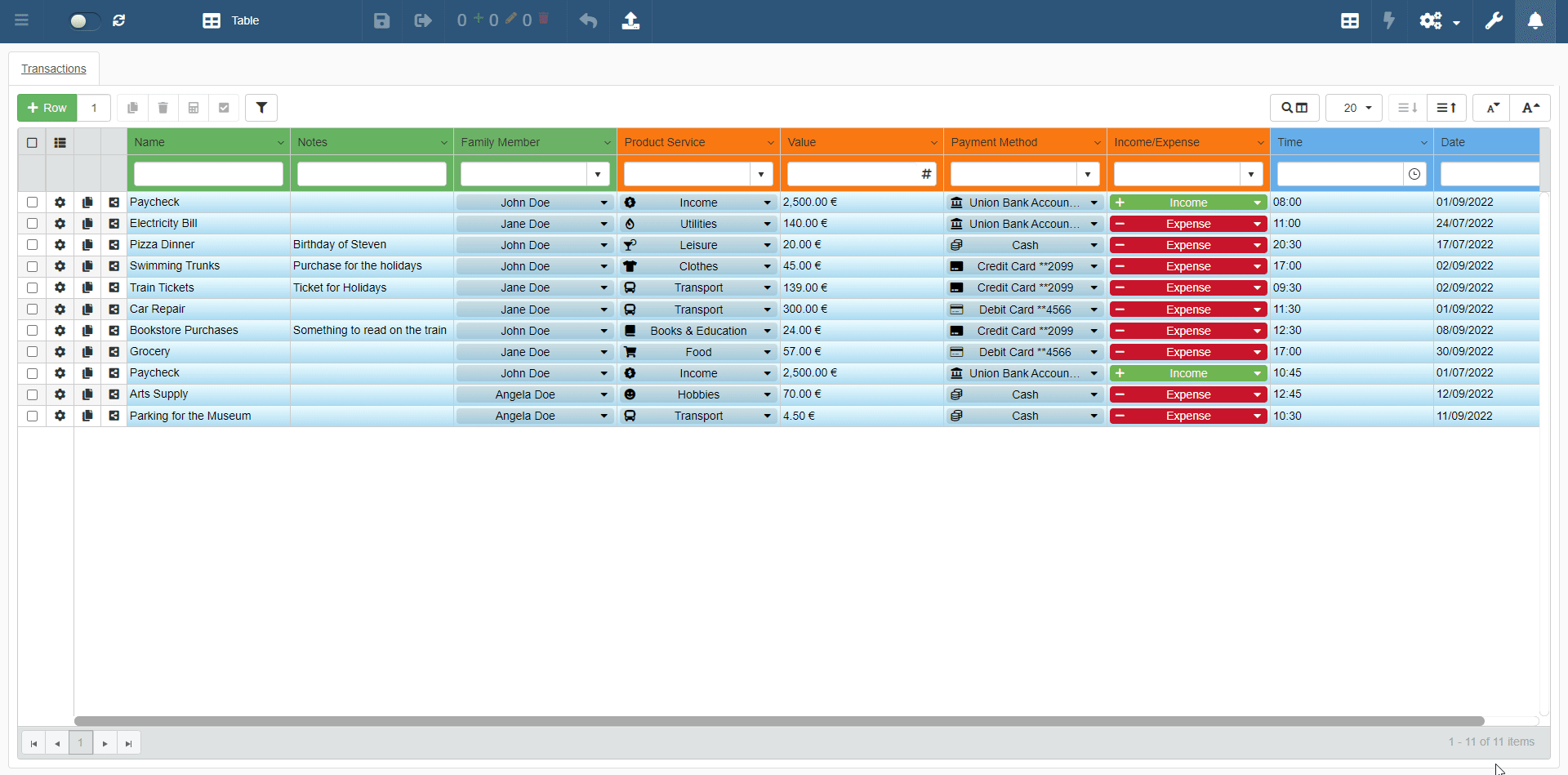This screenshot has height=775, width=1568.
Task: Open gear settings for Electricity Bill row
Action: coord(60,224)
